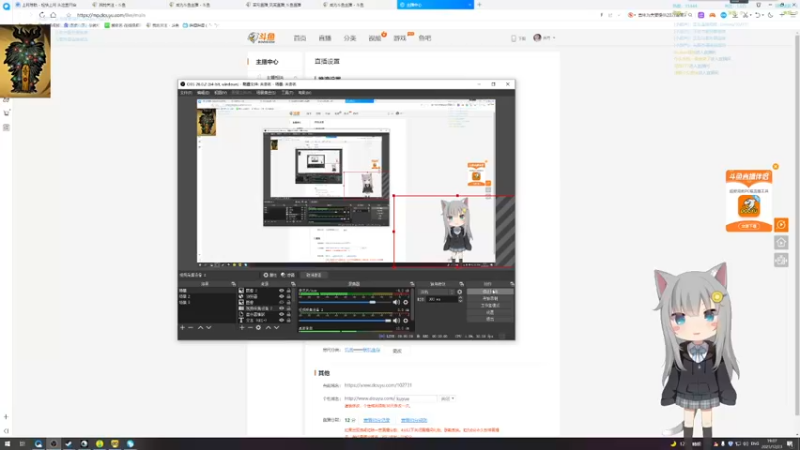Open the transition settings gear in Scene Transitions panel
Image resolution: width=800 pixels, height=450 pixels.
click(x=460, y=292)
